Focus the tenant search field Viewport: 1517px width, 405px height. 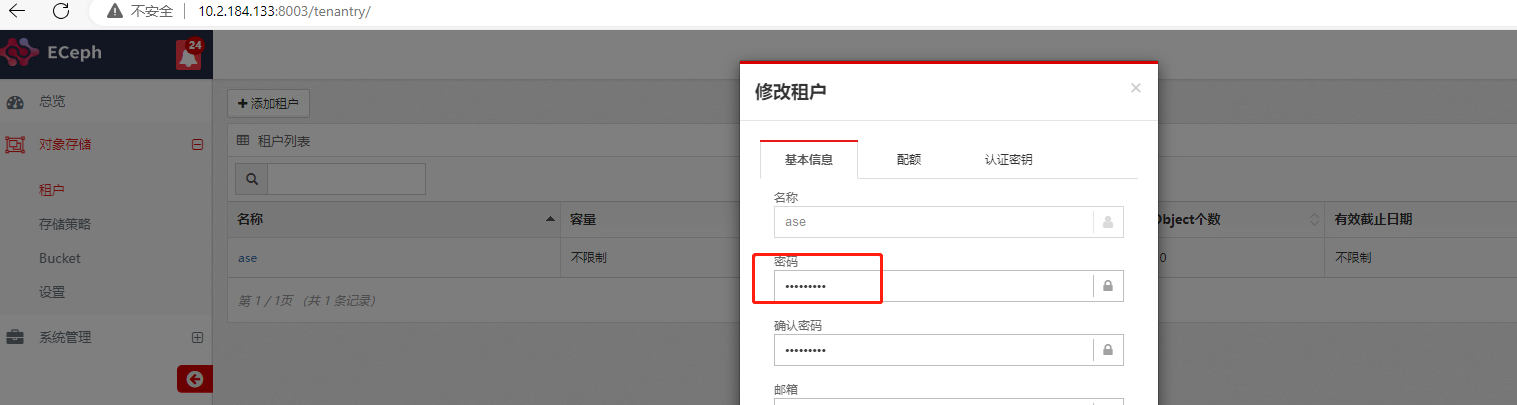[346, 179]
